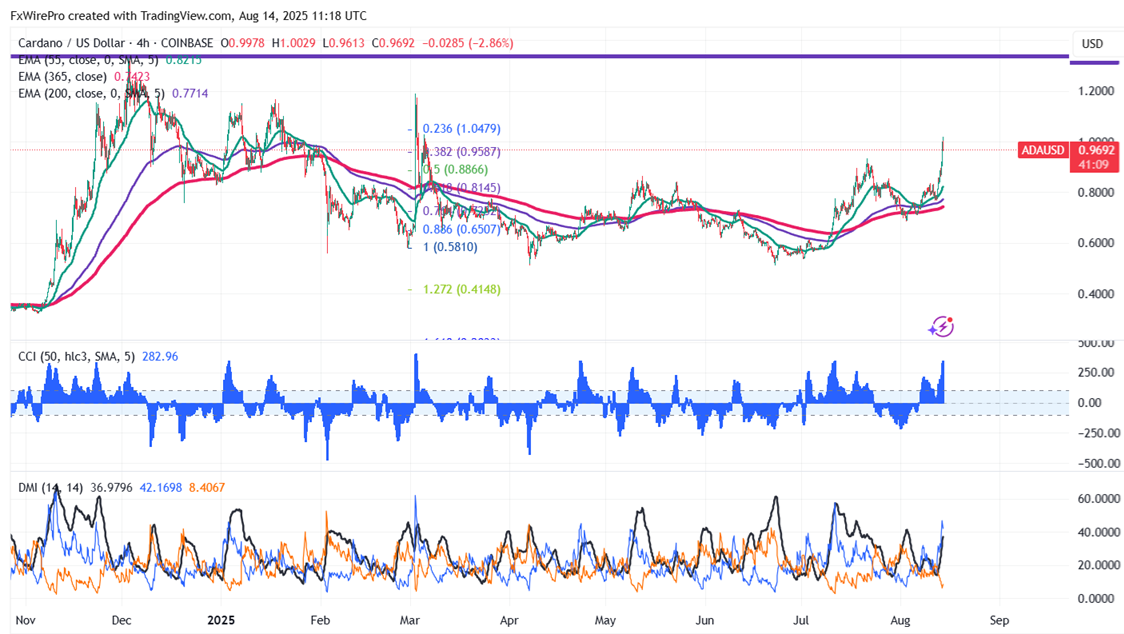Click the 60.0000 DMI axis label
The image size is (1124, 634).
pyautogui.click(x=1099, y=498)
